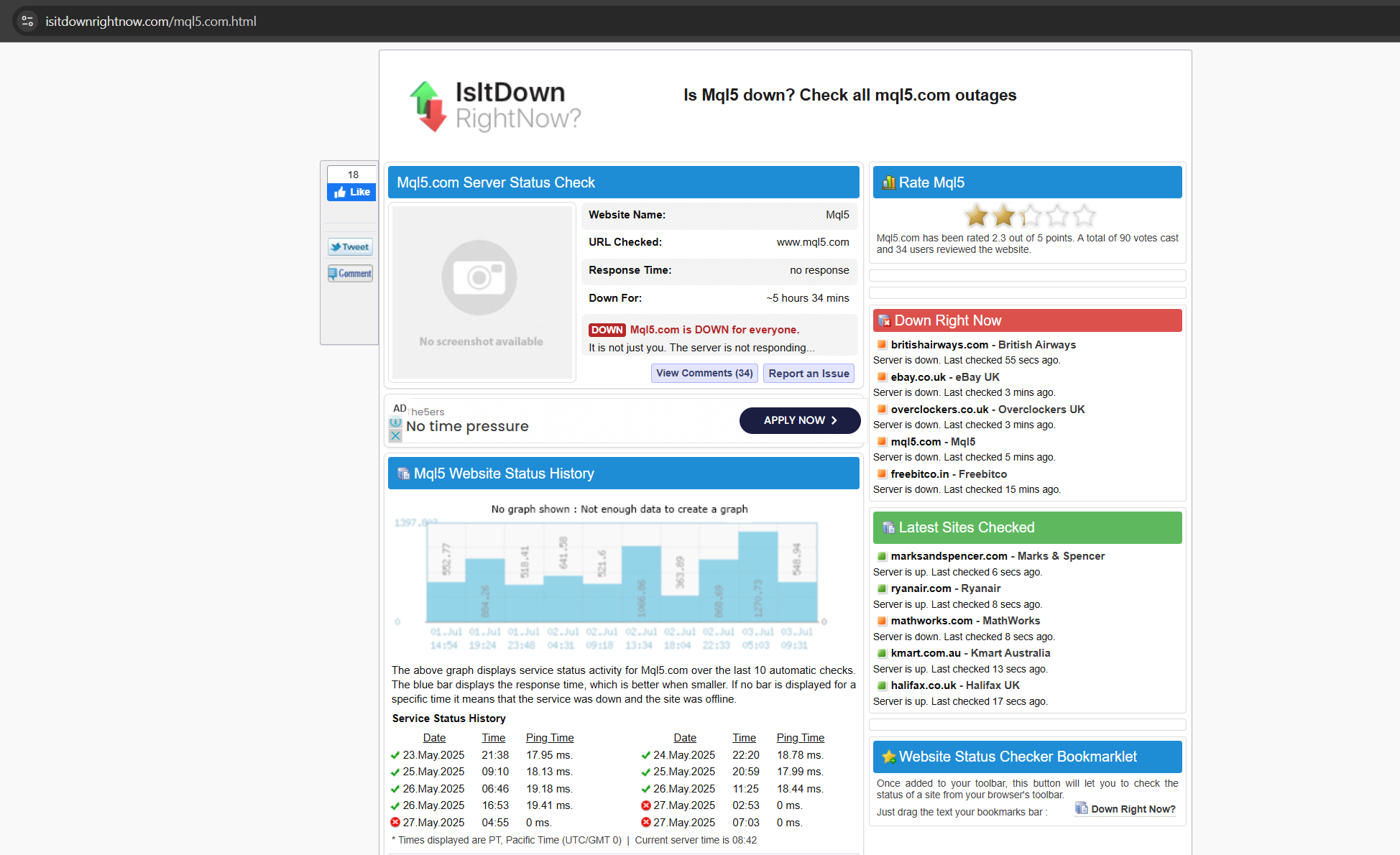Open halifax.co.uk link
This screenshot has height=855, width=1400.
pyautogui.click(x=924, y=685)
